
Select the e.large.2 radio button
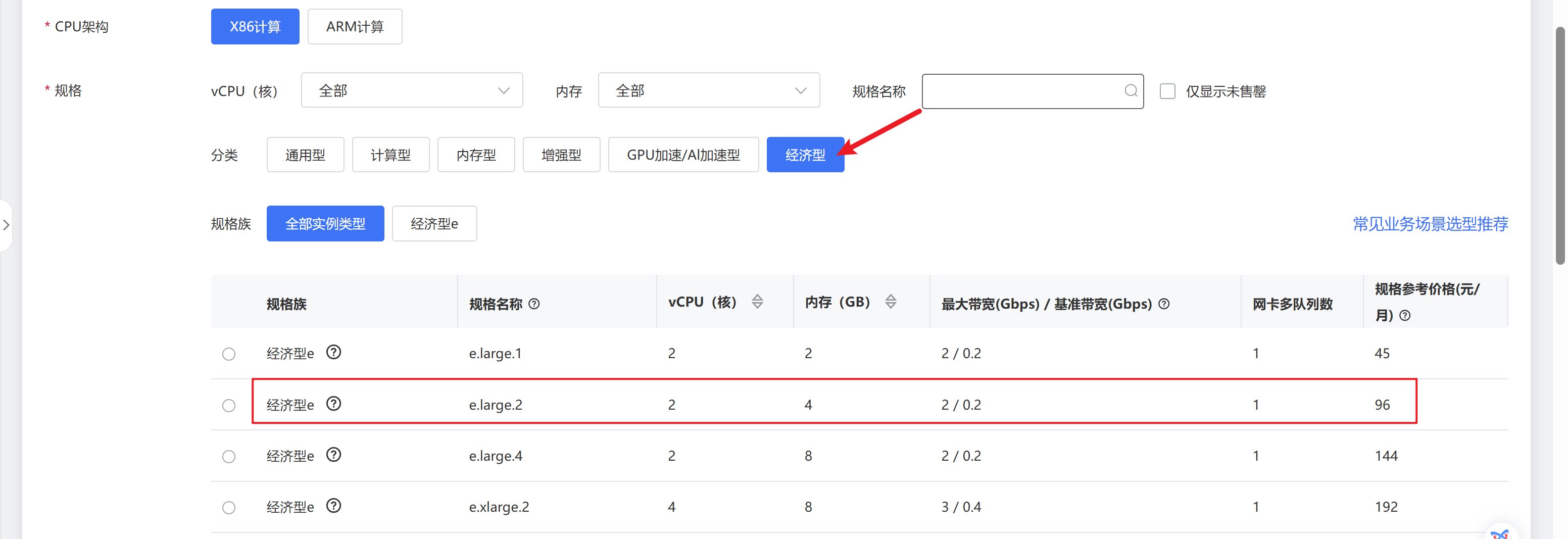tap(229, 406)
